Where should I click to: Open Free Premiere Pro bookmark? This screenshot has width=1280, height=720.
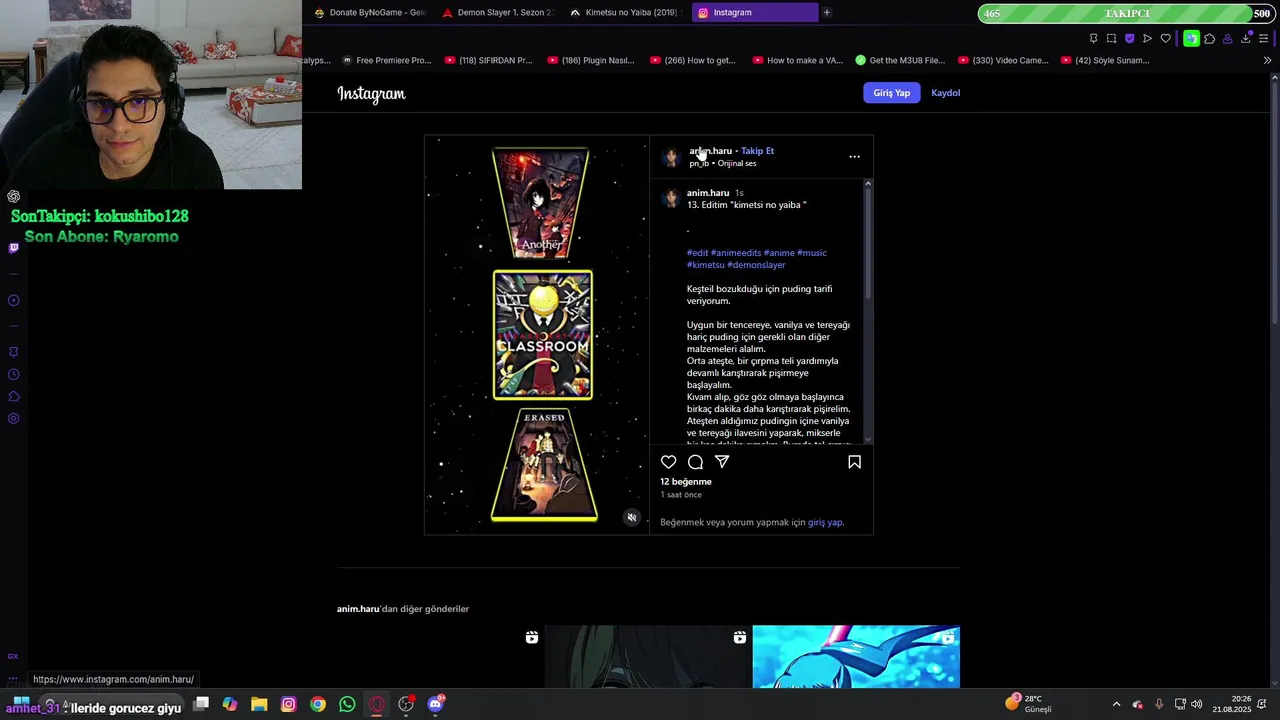coord(386,60)
